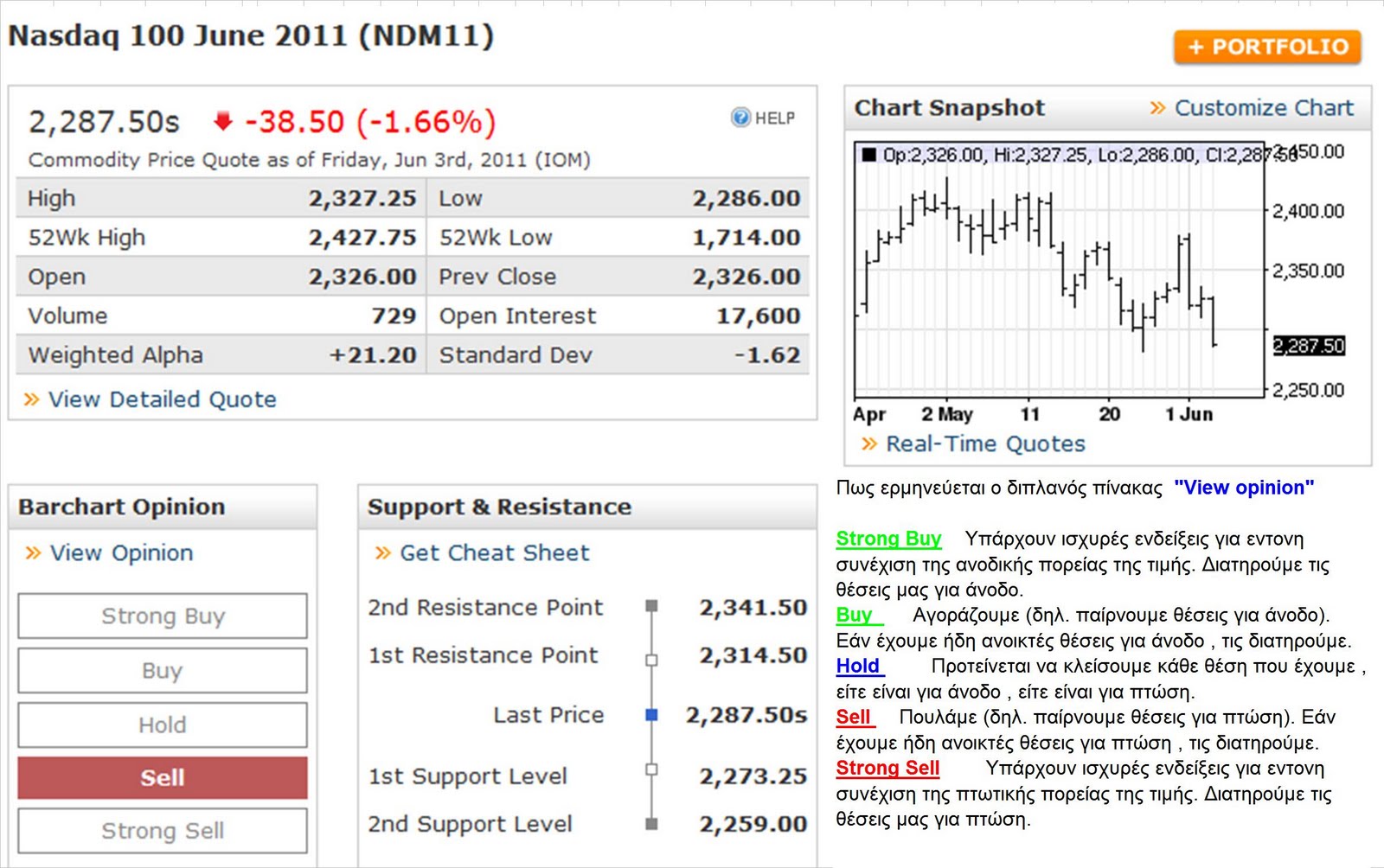The image size is (1384, 868).
Task: Select the Hold opinion box
Action: pos(163,724)
